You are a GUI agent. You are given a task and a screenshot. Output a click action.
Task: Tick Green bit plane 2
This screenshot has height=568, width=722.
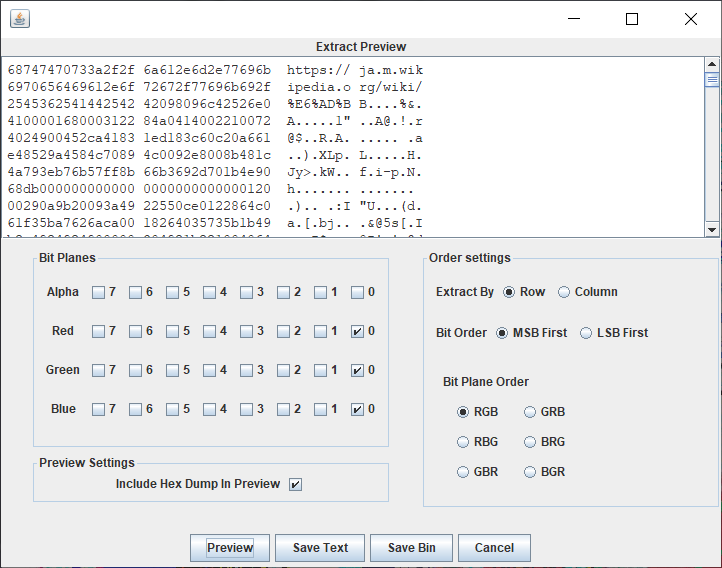pyautogui.click(x=284, y=371)
